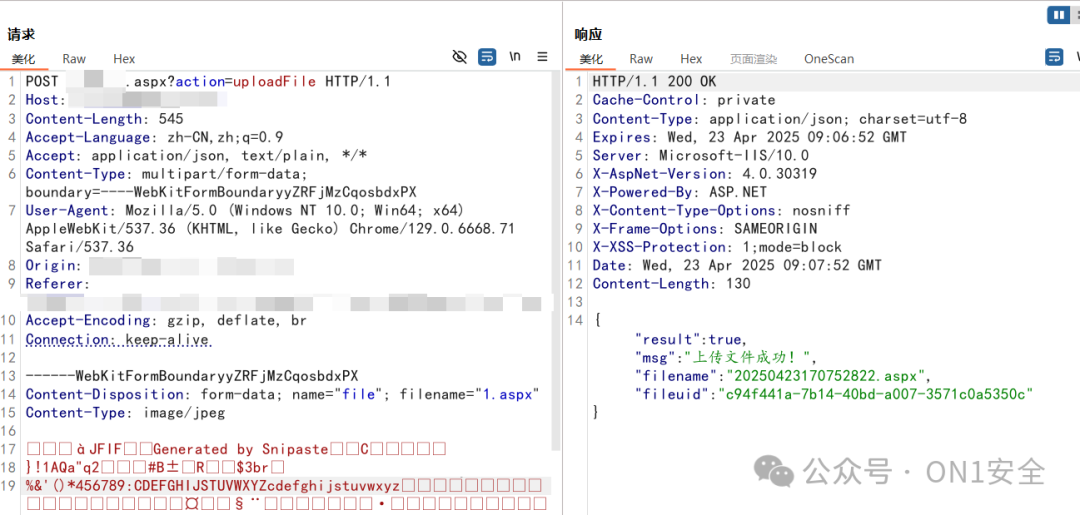Switch response view to Hex tab
The image size is (1080, 515).
pos(692,59)
